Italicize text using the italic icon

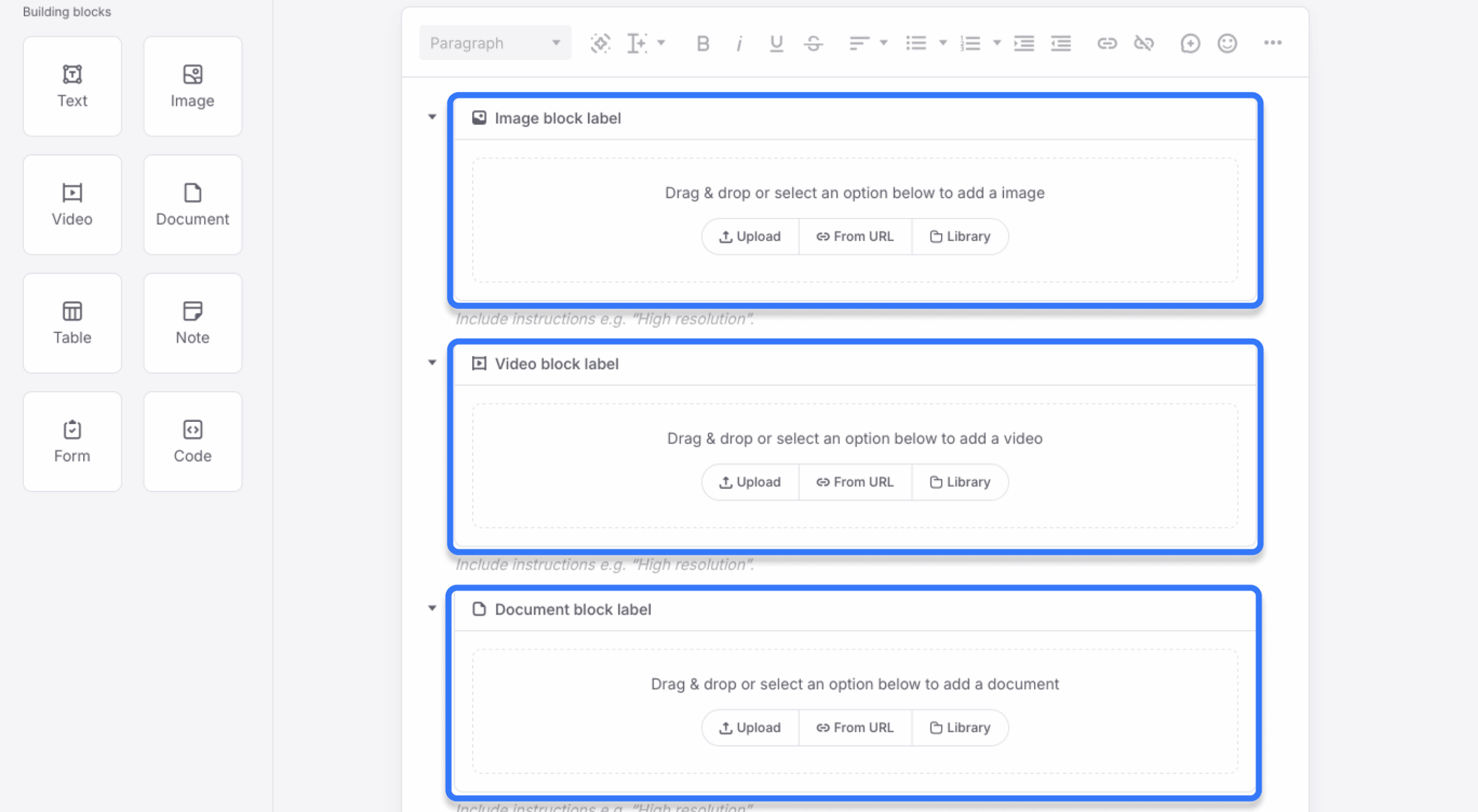739,43
